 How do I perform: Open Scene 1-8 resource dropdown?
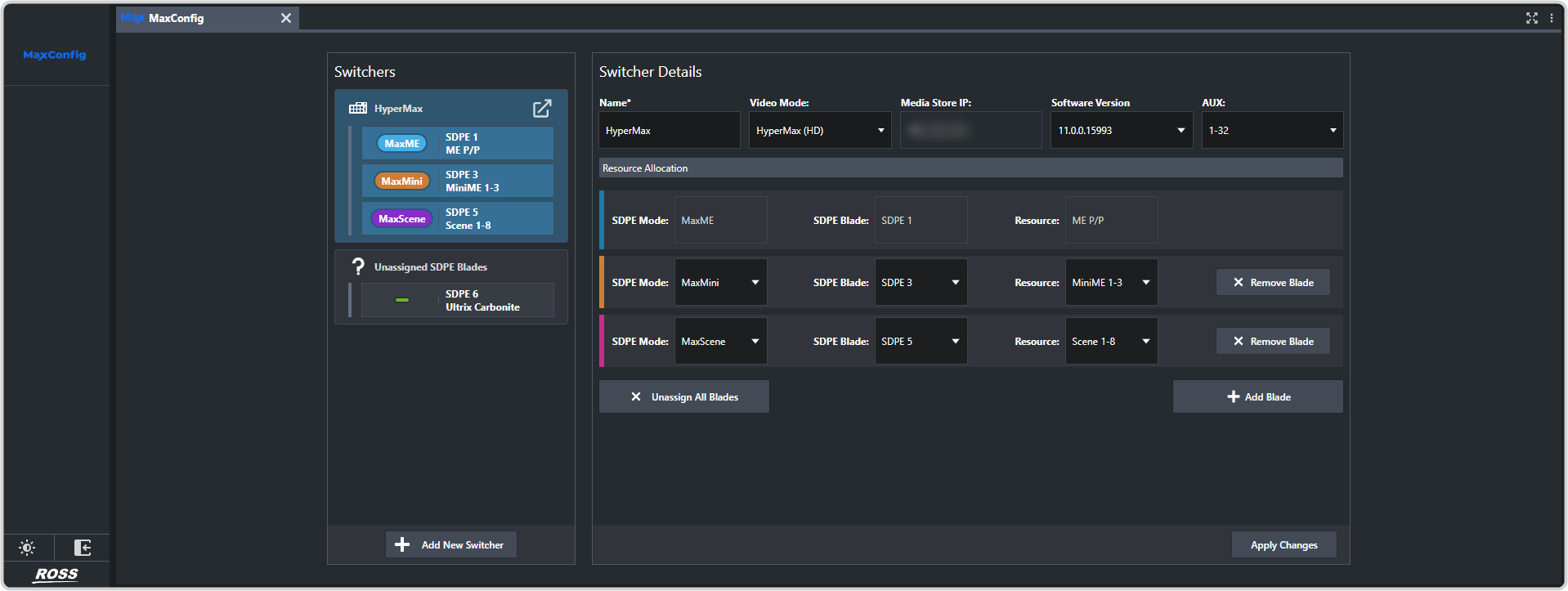[x=1112, y=342]
